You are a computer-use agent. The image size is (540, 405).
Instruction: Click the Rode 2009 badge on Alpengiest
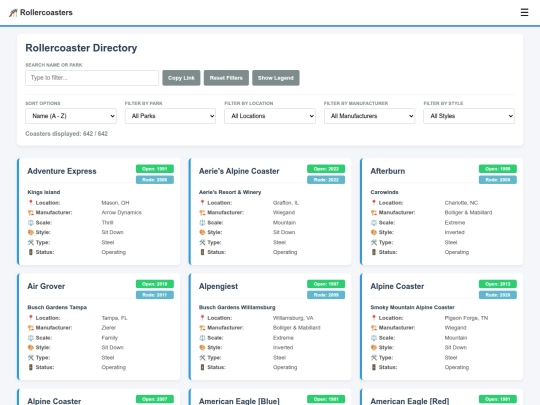click(x=326, y=295)
